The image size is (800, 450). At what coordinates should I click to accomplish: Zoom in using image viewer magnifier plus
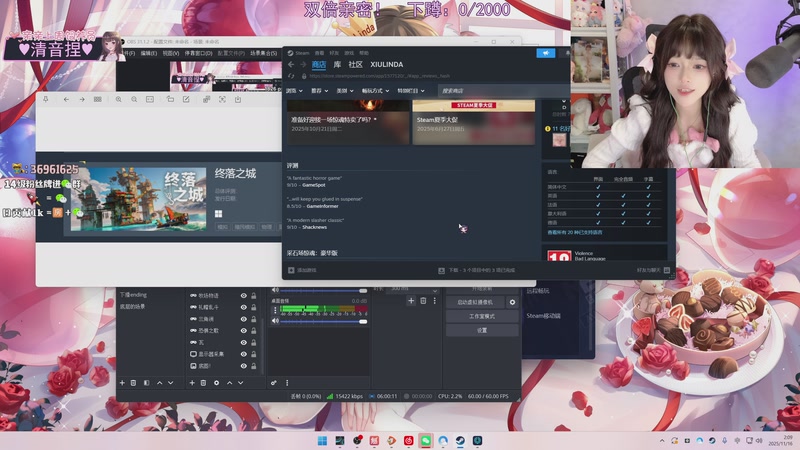pyautogui.click(x=118, y=99)
